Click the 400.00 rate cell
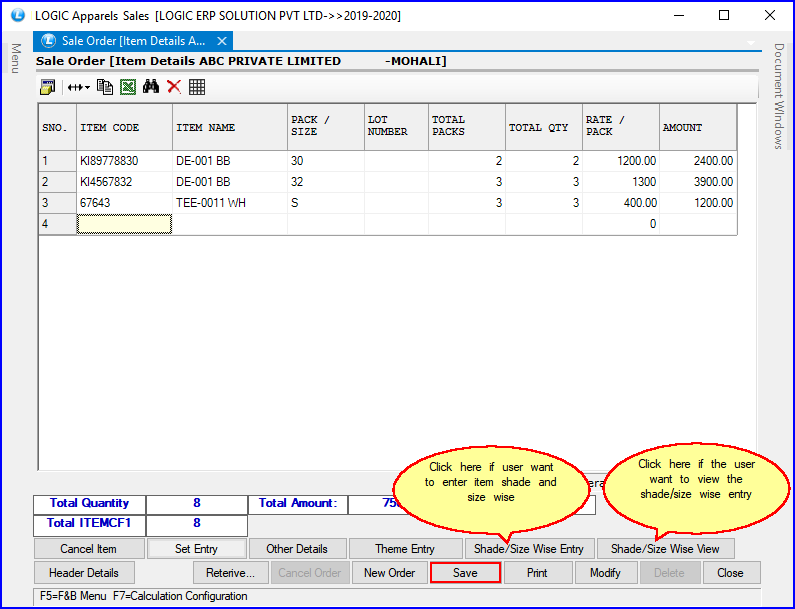The width and height of the screenshot is (795, 609). [621, 203]
